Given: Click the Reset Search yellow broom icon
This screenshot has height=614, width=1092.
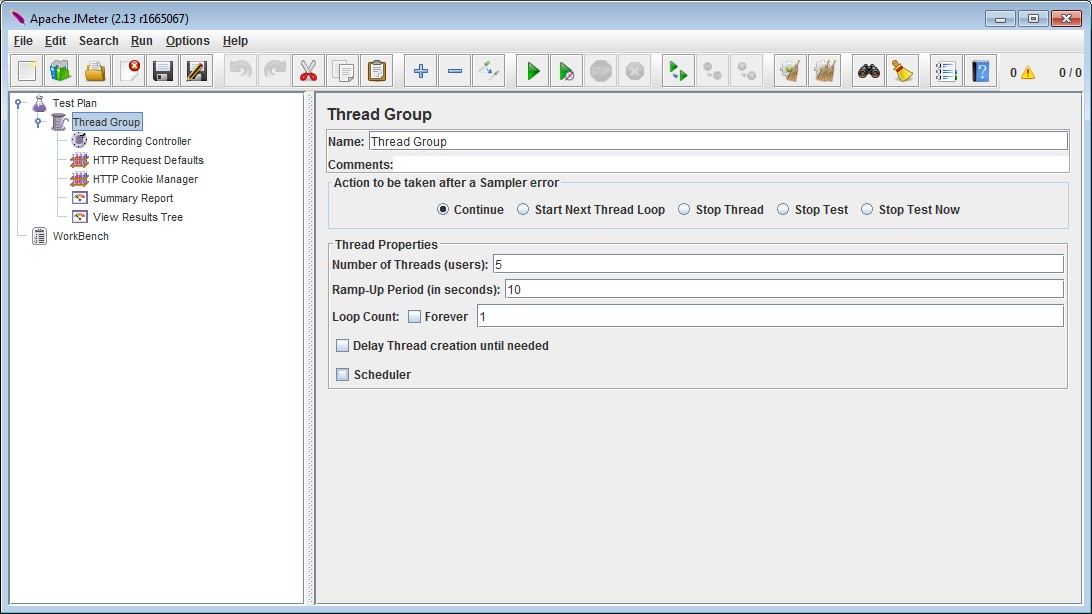Looking at the screenshot, I should click(x=903, y=71).
